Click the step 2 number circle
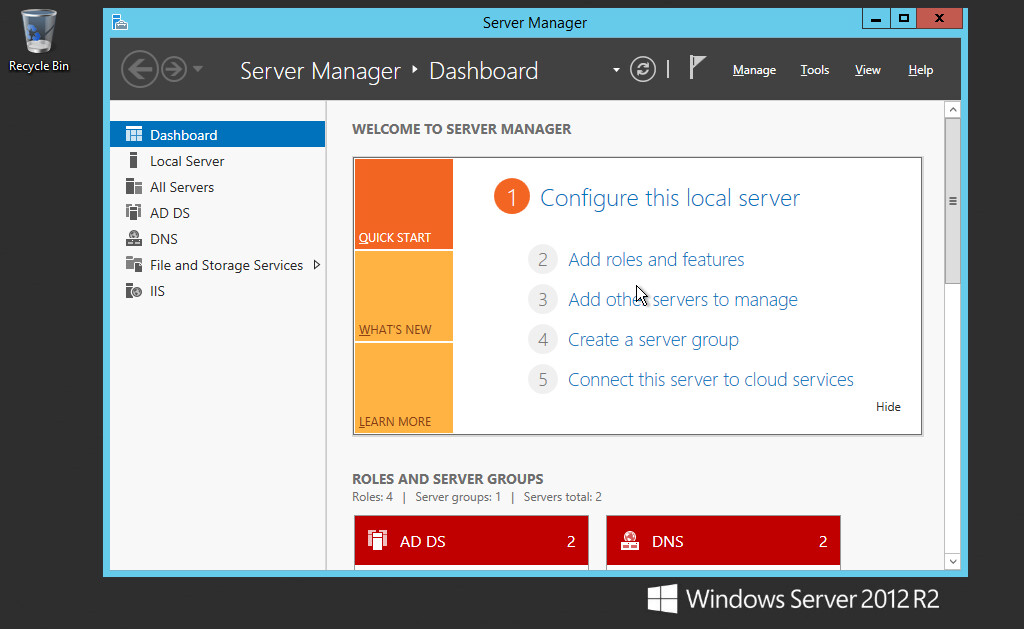The height and width of the screenshot is (629, 1024). pos(543,259)
